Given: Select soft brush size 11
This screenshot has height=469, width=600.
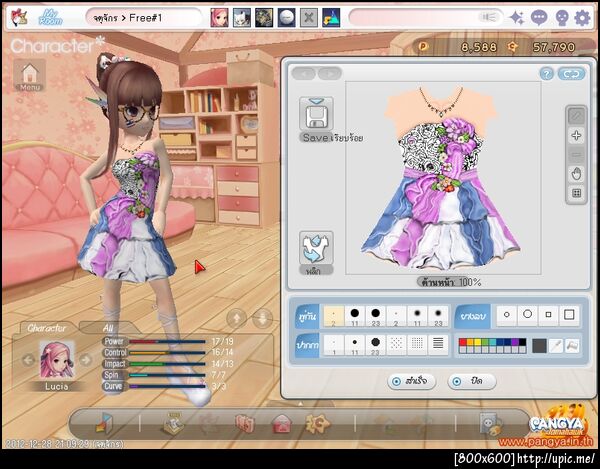Looking at the screenshot, I should point(417,316).
